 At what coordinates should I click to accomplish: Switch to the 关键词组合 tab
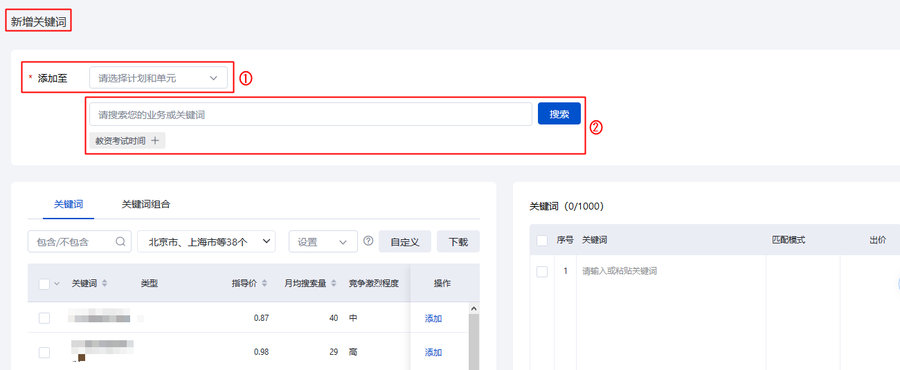coord(146,204)
